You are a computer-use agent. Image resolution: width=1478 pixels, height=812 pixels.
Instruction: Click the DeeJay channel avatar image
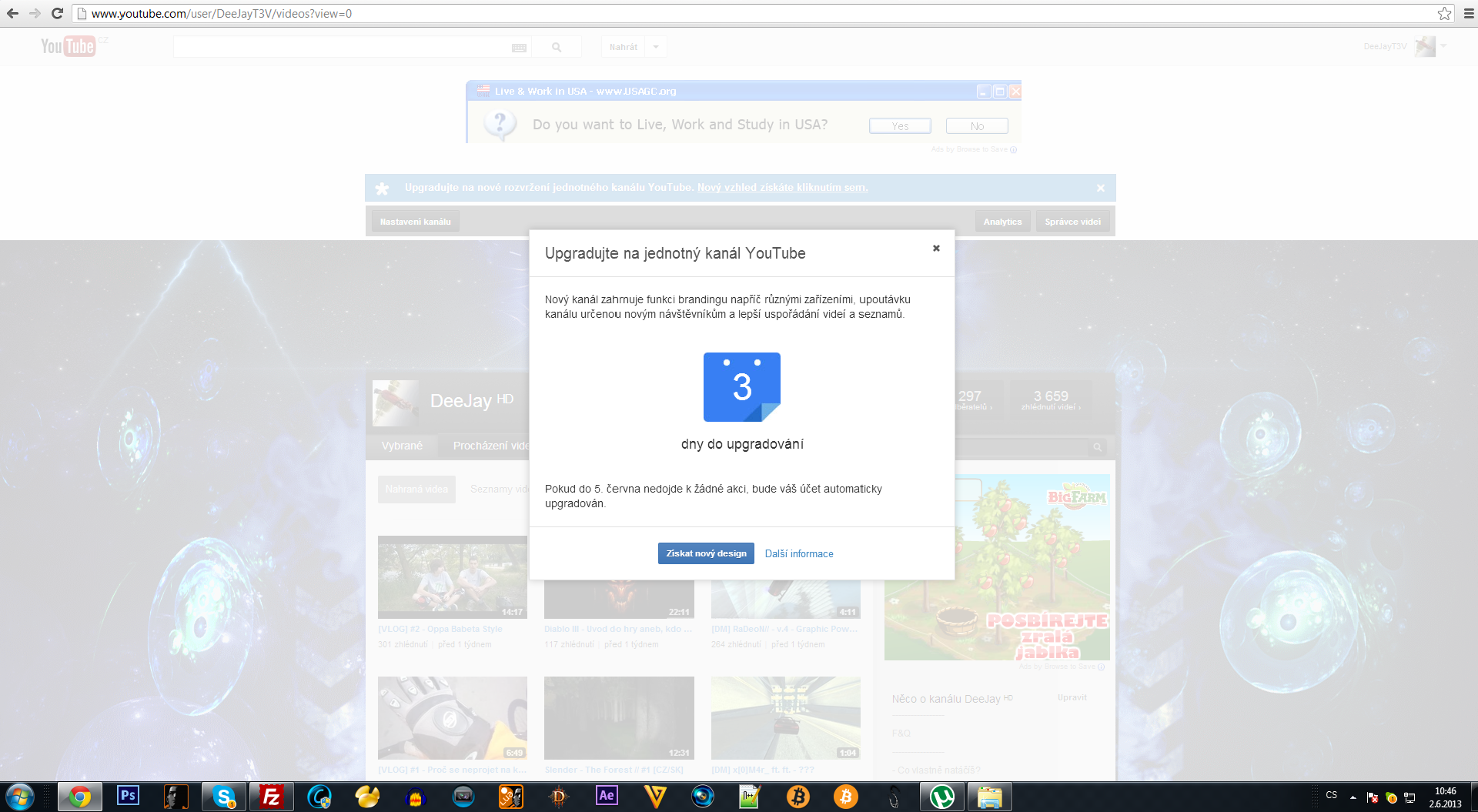coord(396,403)
